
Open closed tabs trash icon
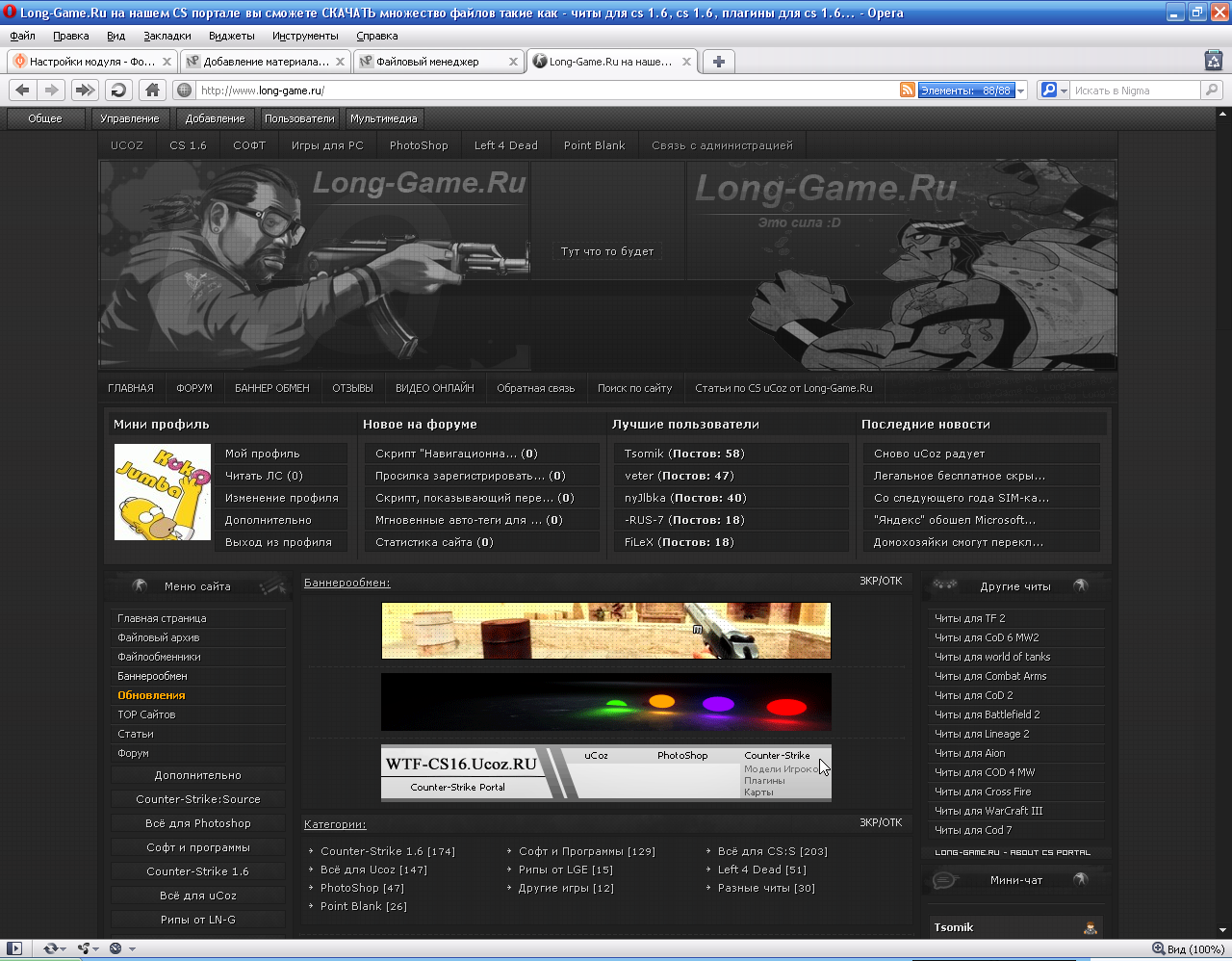1214,61
